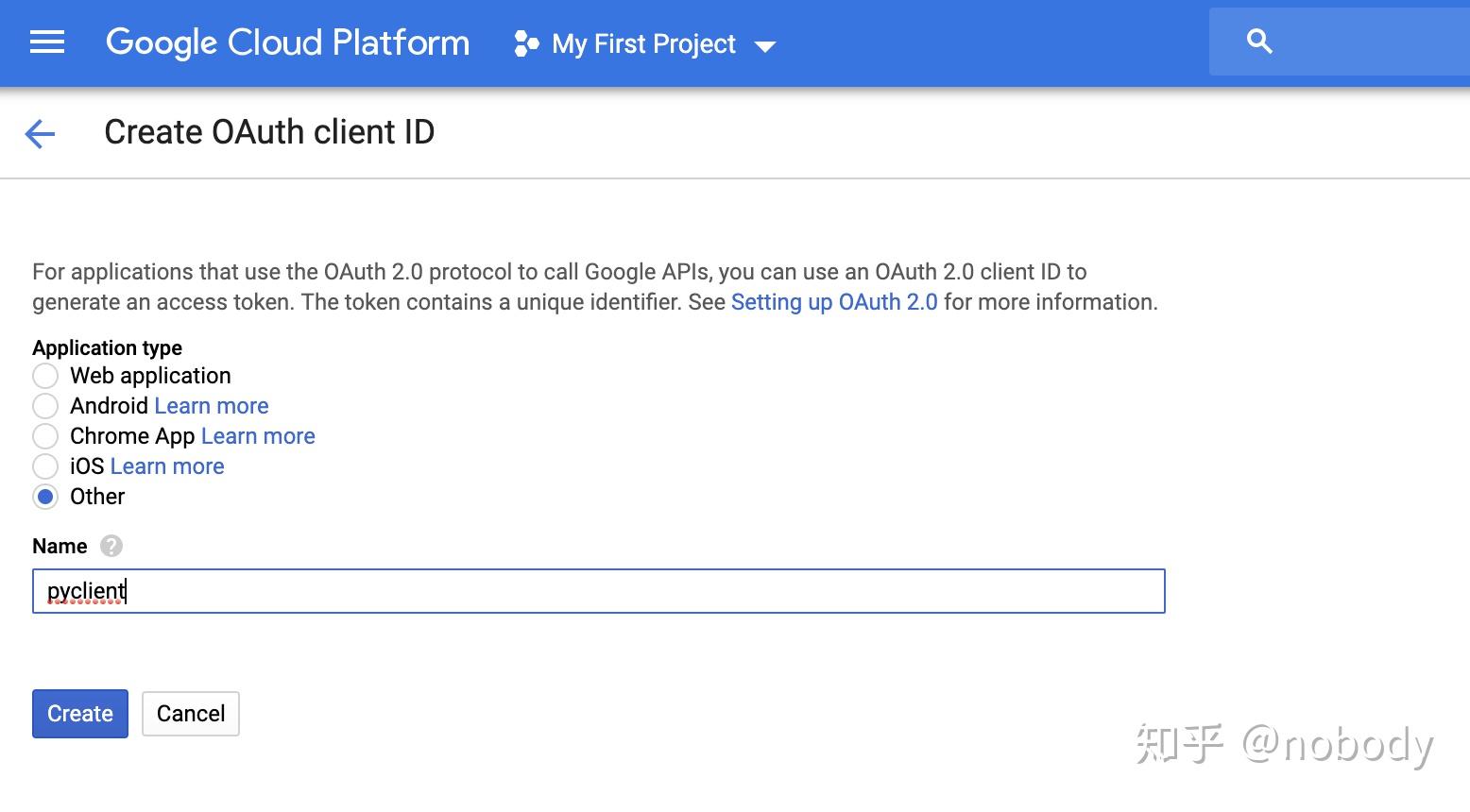Pick the iOS application type
Screen dimensions: 1470x812
click(45, 466)
